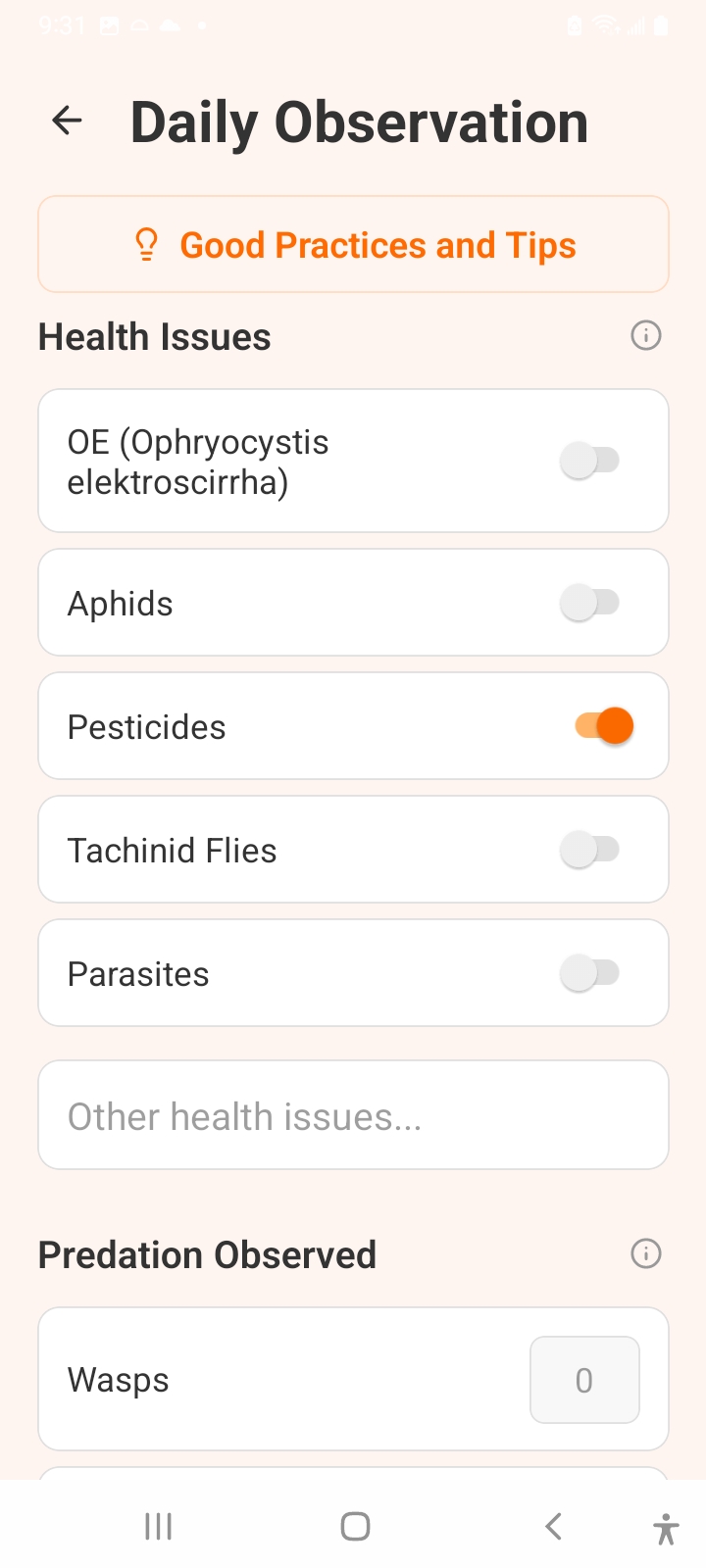Tap the Aphids row label

point(121,604)
